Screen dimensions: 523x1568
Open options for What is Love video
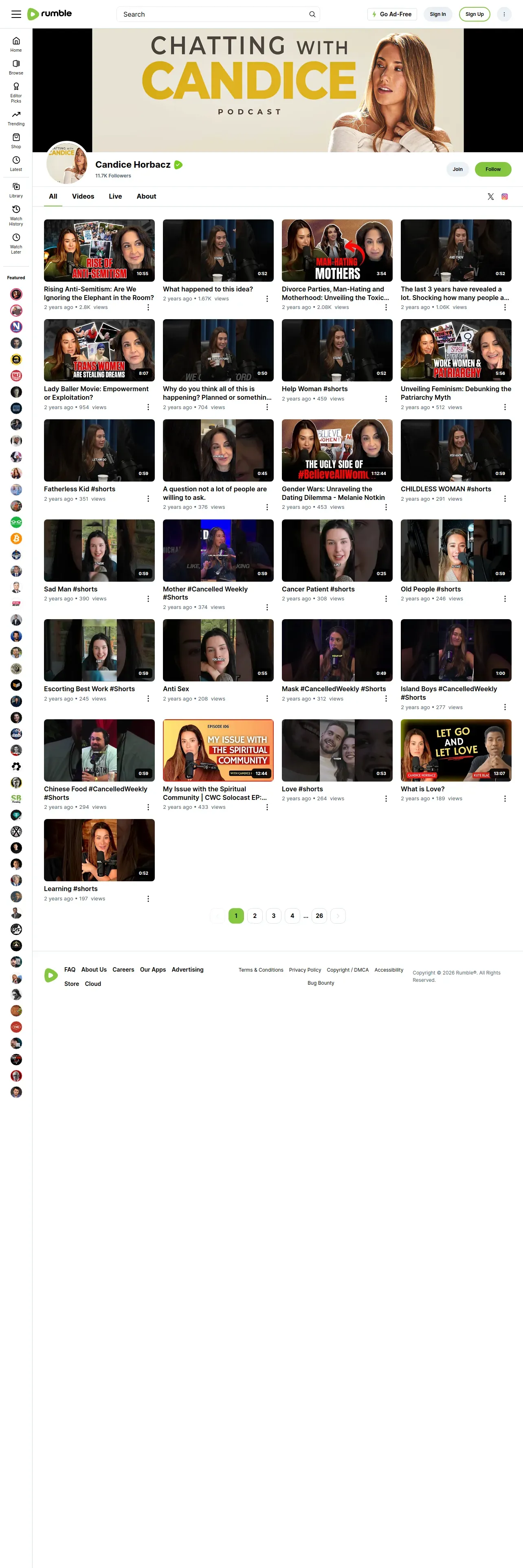click(x=504, y=799)
